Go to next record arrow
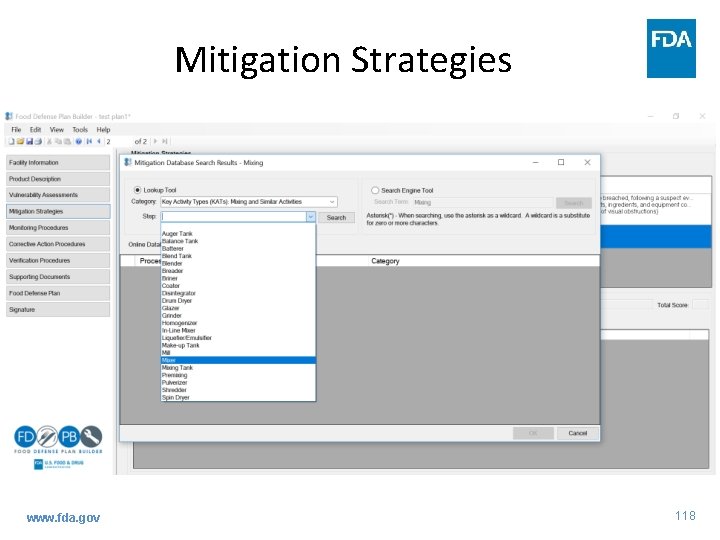This screenshot has height=540, width=720. point(155,141)
